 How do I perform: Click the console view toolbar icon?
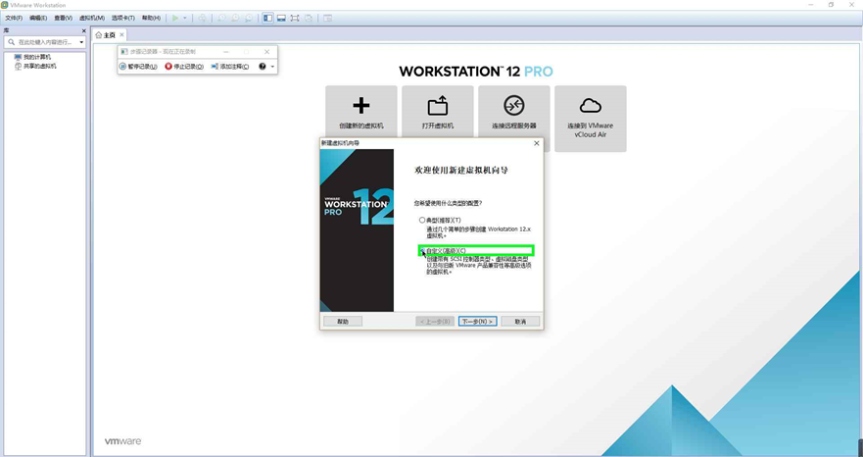pos(327,18)
